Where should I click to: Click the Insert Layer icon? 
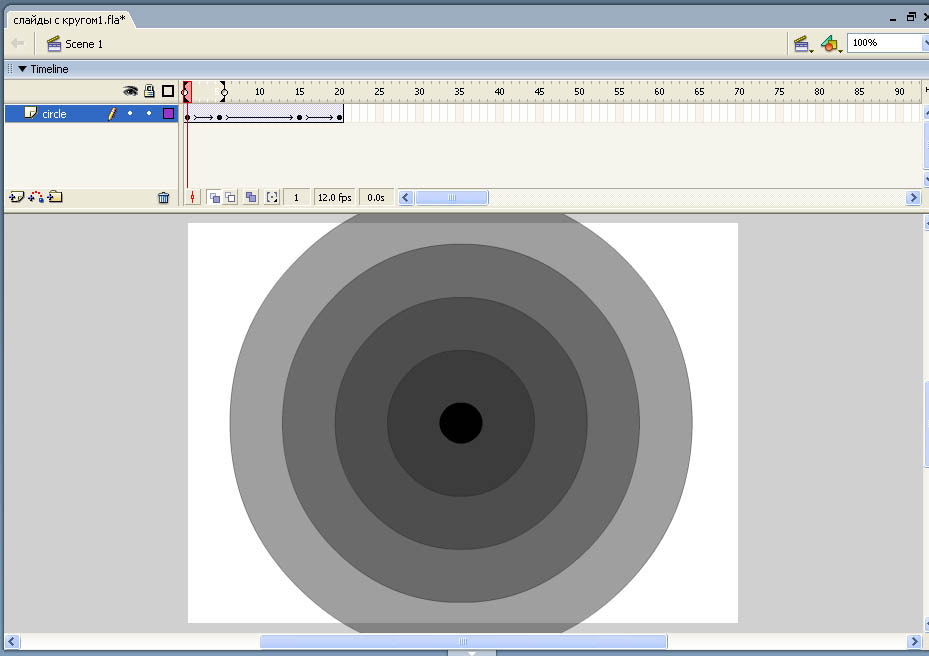pos(16,197)
